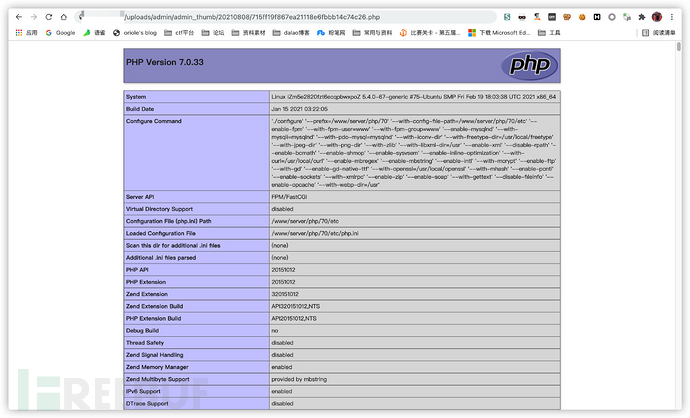Expand the 常用与资料 bookmark folder
This screenshot has height=418, width=690.
click(x=372, y=33)
